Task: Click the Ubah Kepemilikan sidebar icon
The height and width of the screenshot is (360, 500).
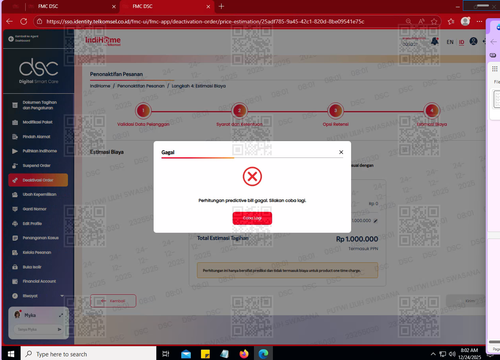Action: point(15,194)
